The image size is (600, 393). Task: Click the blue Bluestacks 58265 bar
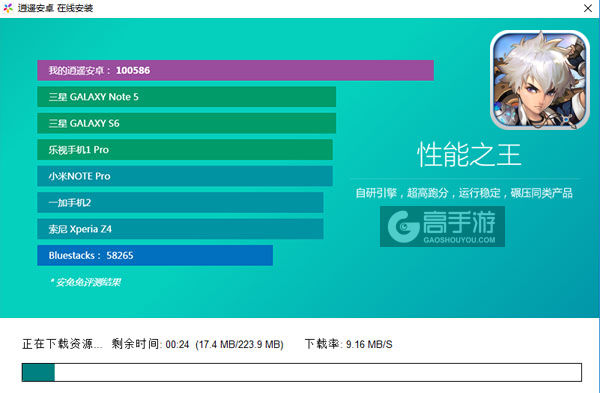pos(155,255)
